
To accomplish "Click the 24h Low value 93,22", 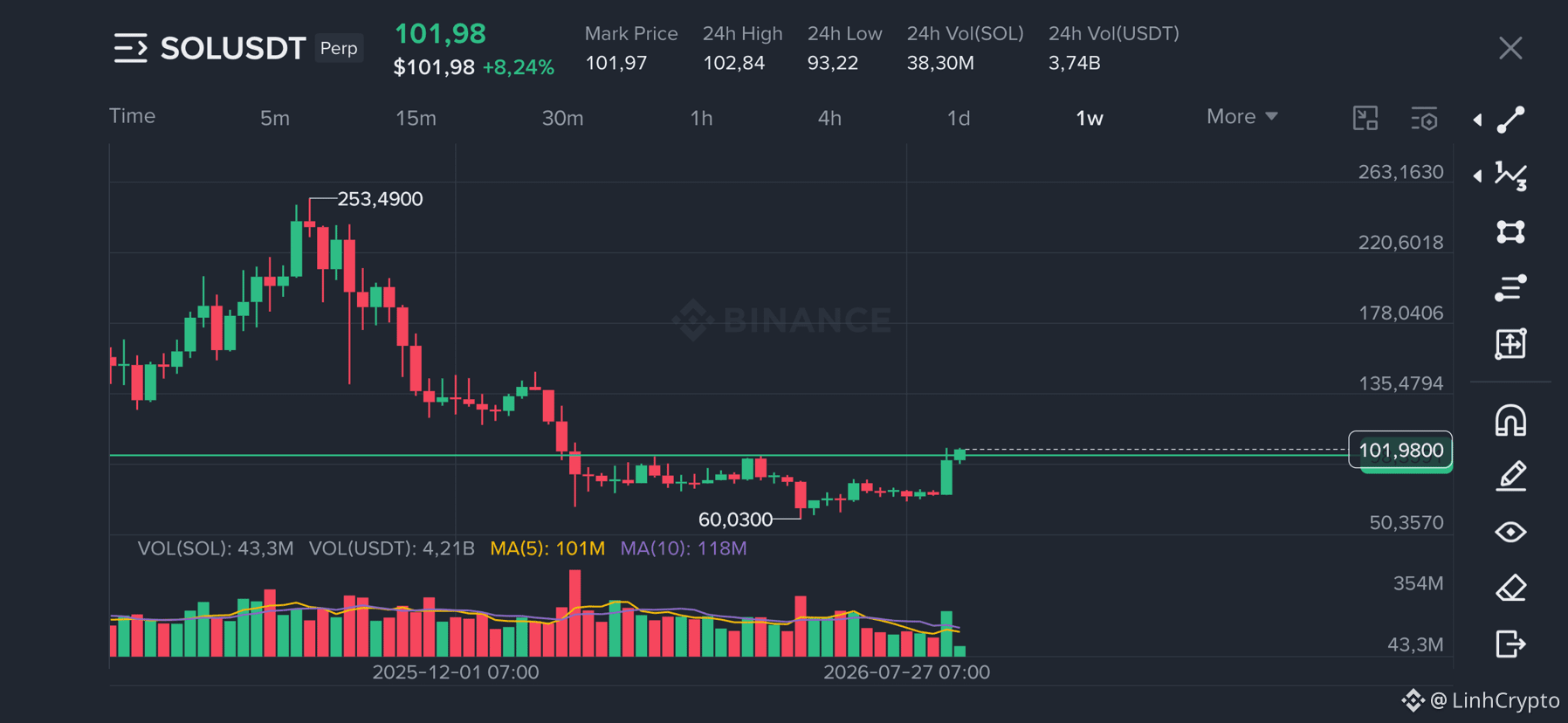I will pos(833,63).
